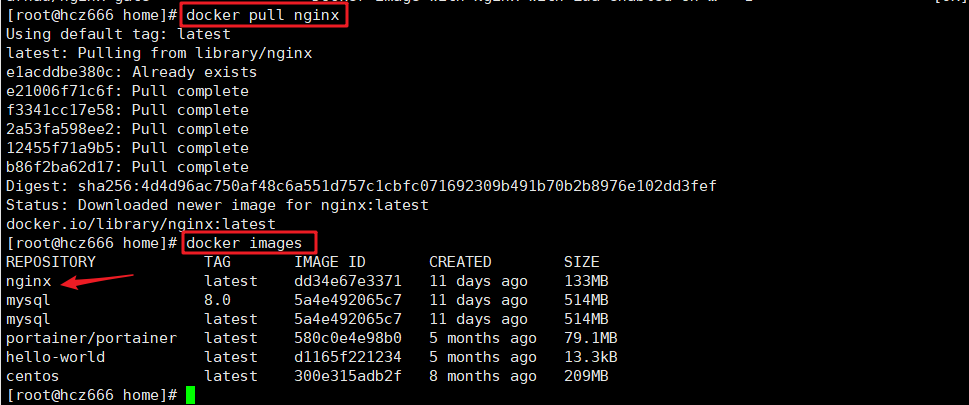Click image ID 580c0e4e98b0
969x405 pixels.
pyautogui.click(x=348, y=338)
